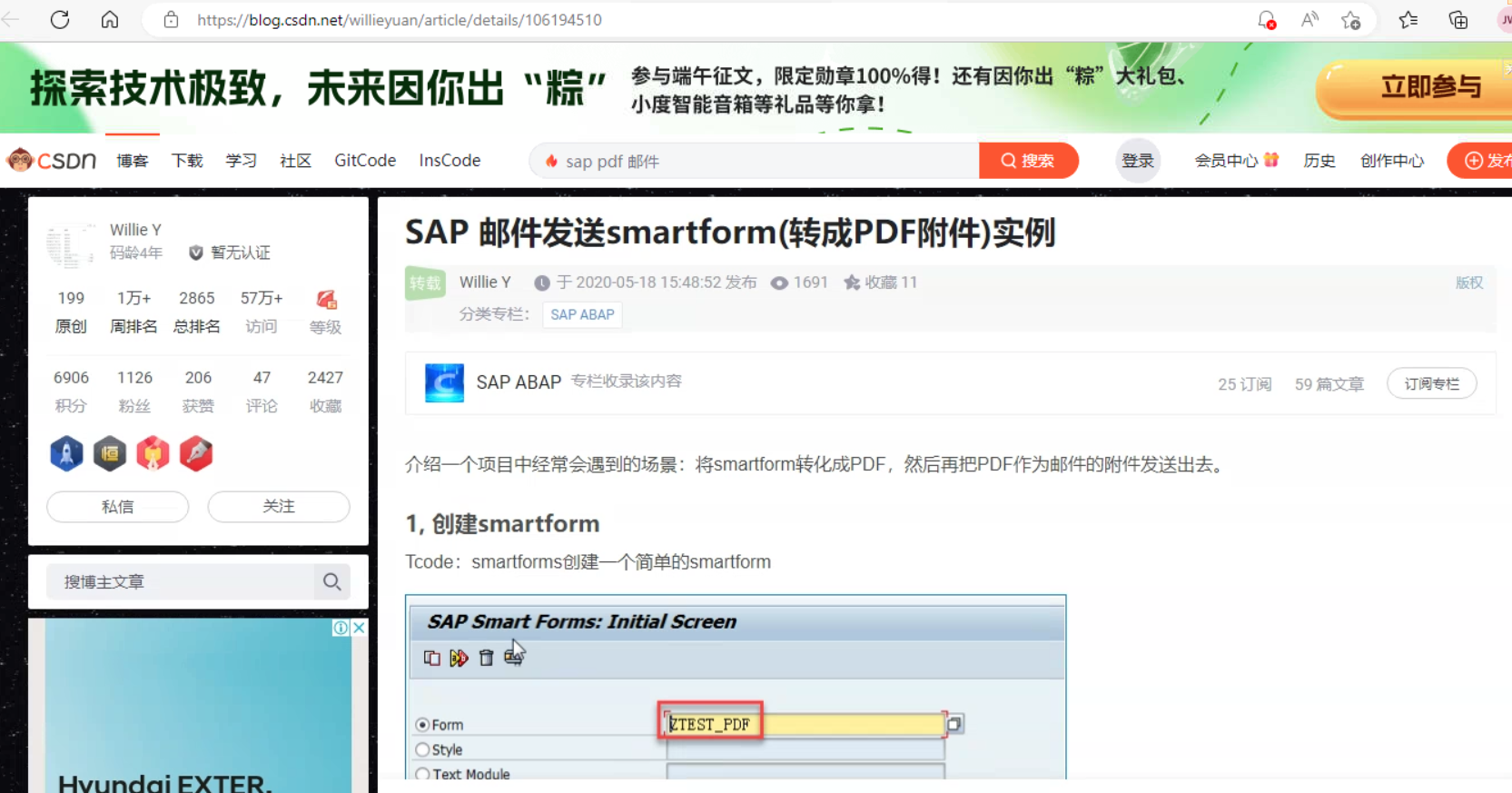Click the 搜索 search button
1512x793 pixels.
tap(1029, 161)
